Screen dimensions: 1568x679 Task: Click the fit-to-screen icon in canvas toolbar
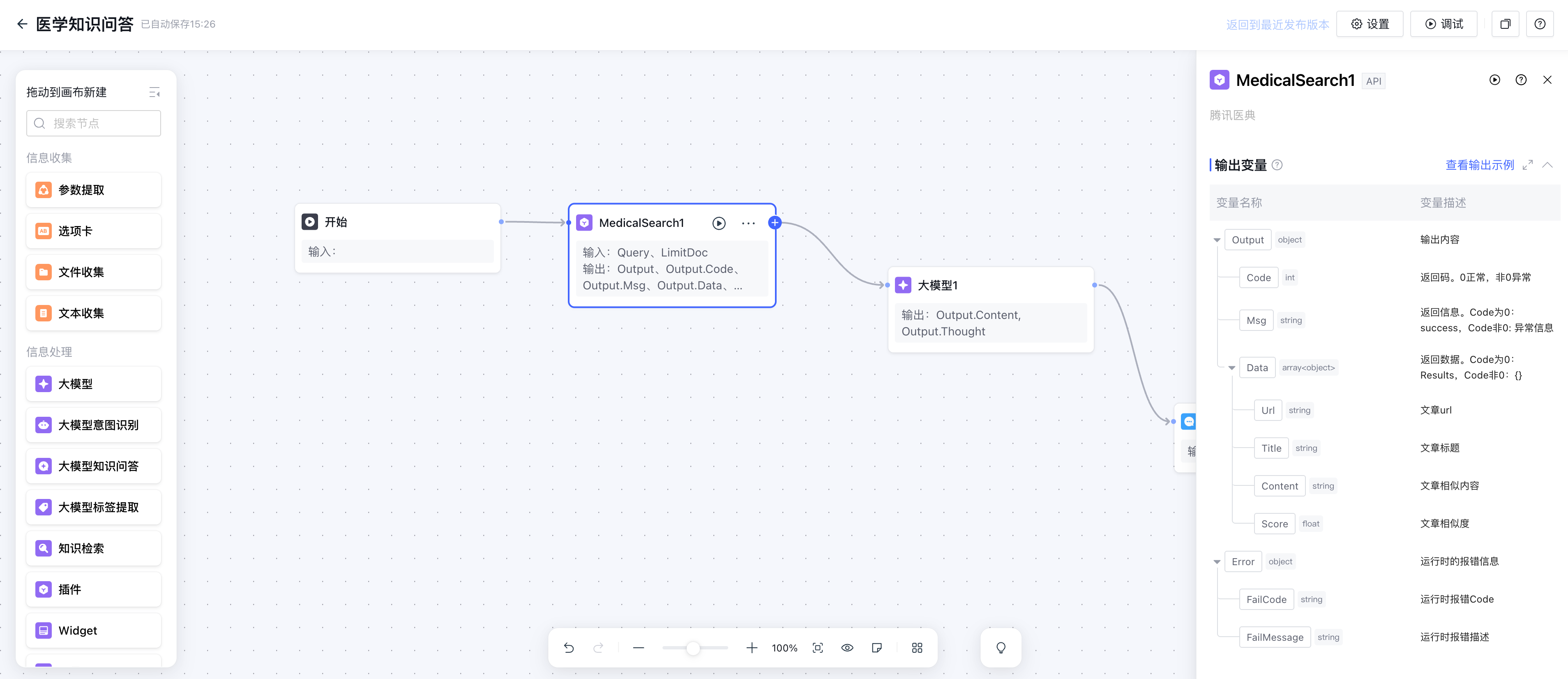817,648
